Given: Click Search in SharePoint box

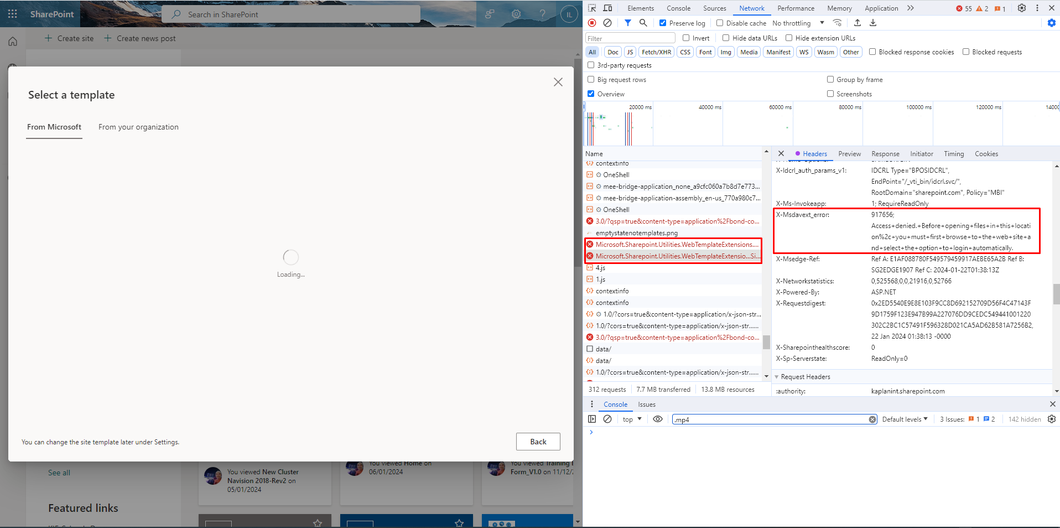Looking at the screenshot, I should click(x=291, y=14).
